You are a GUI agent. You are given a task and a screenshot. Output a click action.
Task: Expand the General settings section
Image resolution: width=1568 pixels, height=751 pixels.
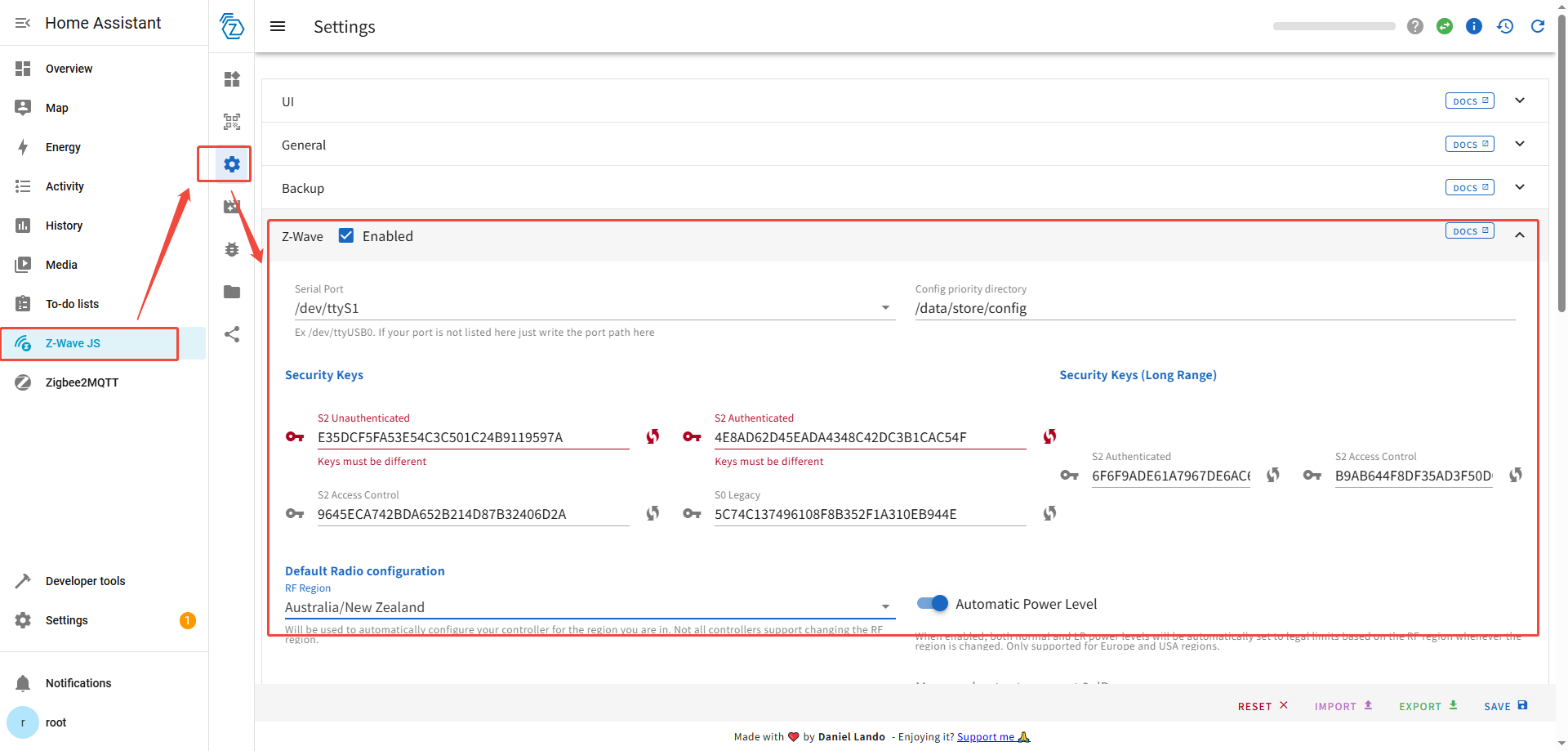[x=1520, y=144]
